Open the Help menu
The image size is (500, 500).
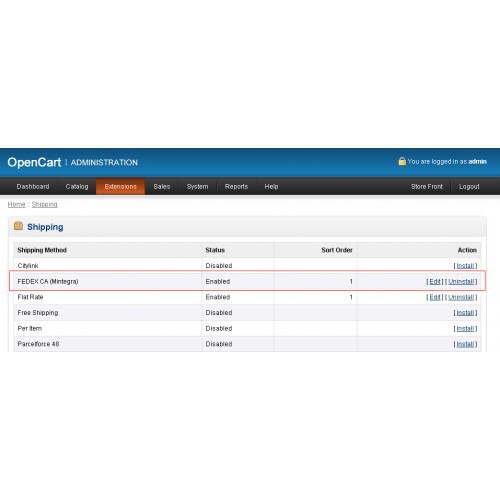click(271, 187)
